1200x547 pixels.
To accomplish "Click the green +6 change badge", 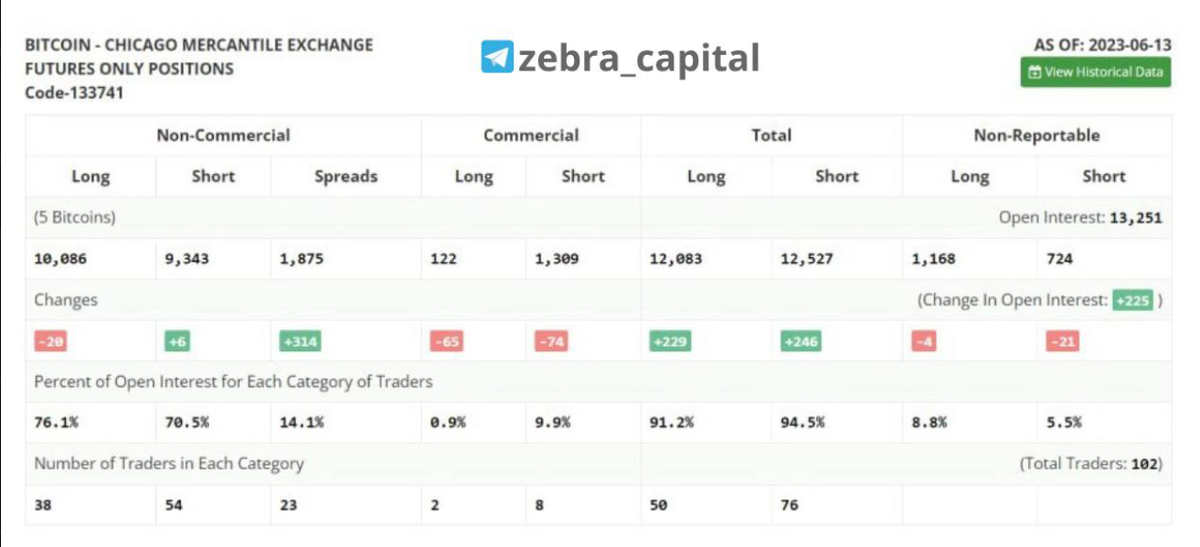I will (x=177, y=341).
